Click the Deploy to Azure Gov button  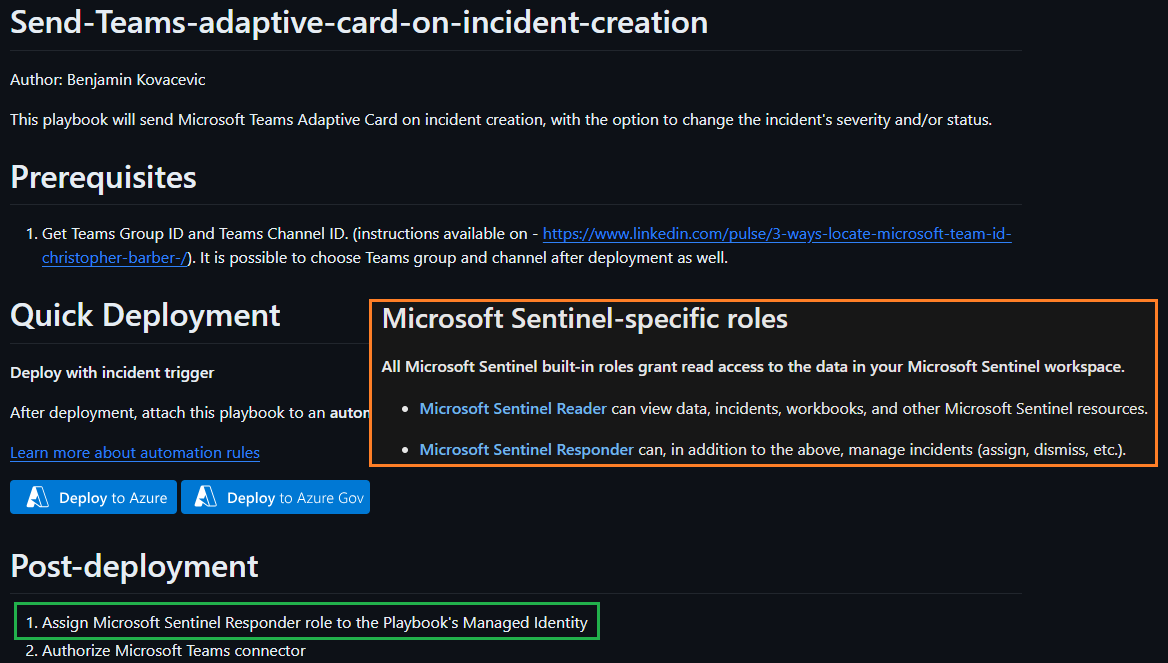click(276, 498)
